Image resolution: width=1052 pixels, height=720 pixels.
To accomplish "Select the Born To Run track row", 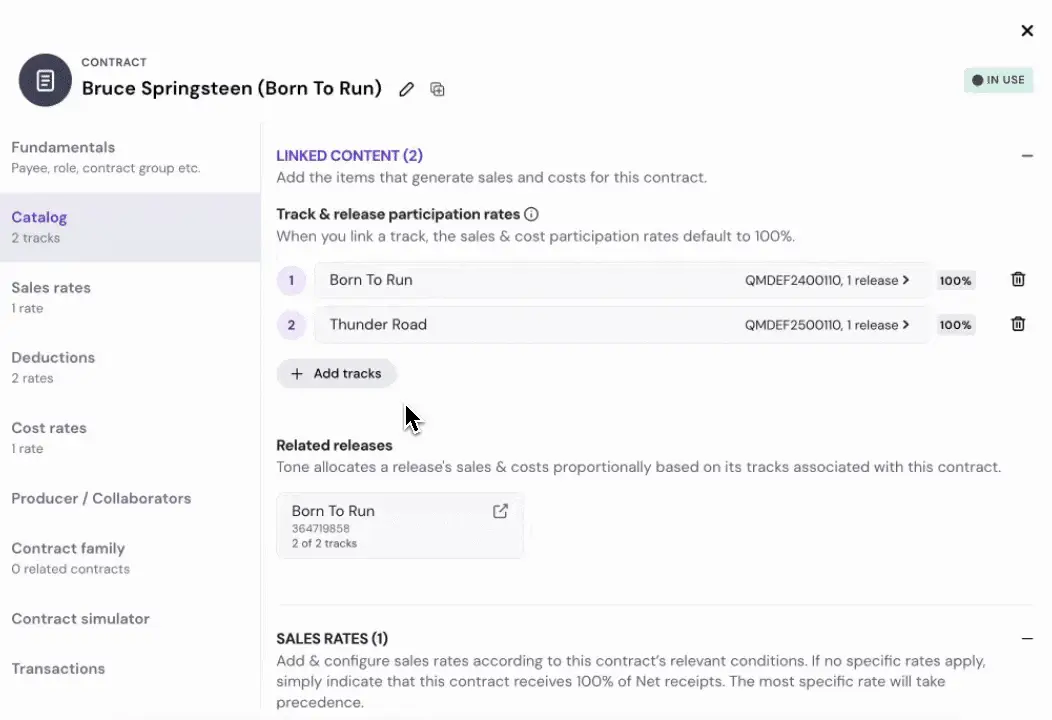I will click(x=623, y=280).
